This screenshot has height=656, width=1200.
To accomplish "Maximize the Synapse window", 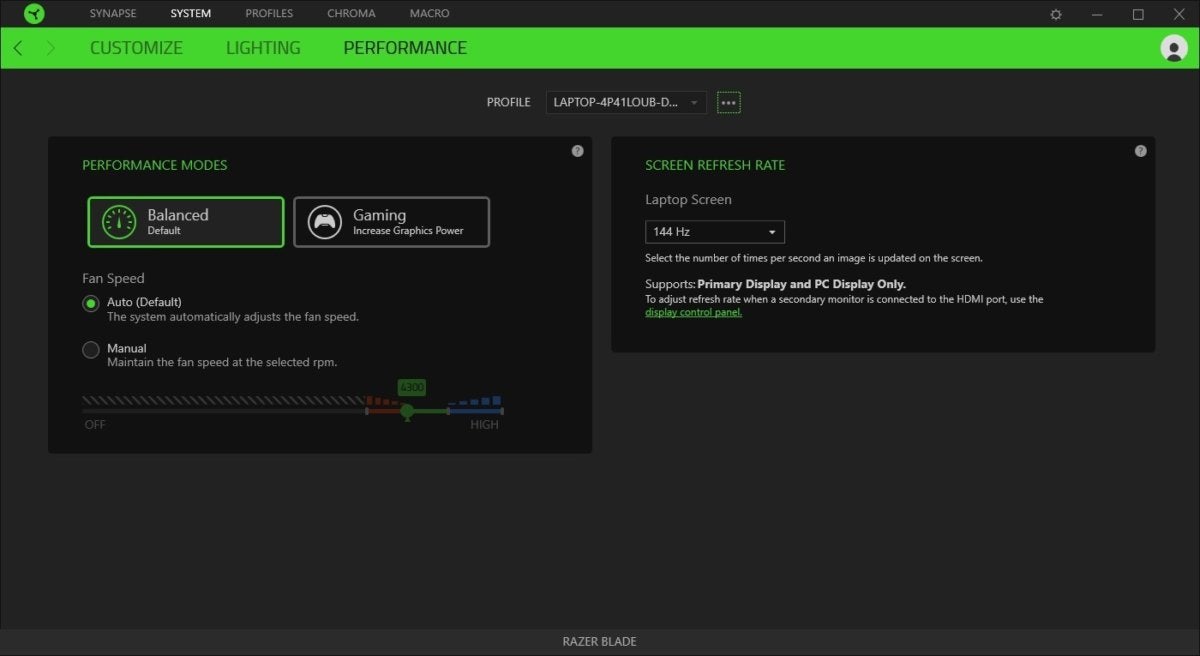I will [x=1138, y=14].
